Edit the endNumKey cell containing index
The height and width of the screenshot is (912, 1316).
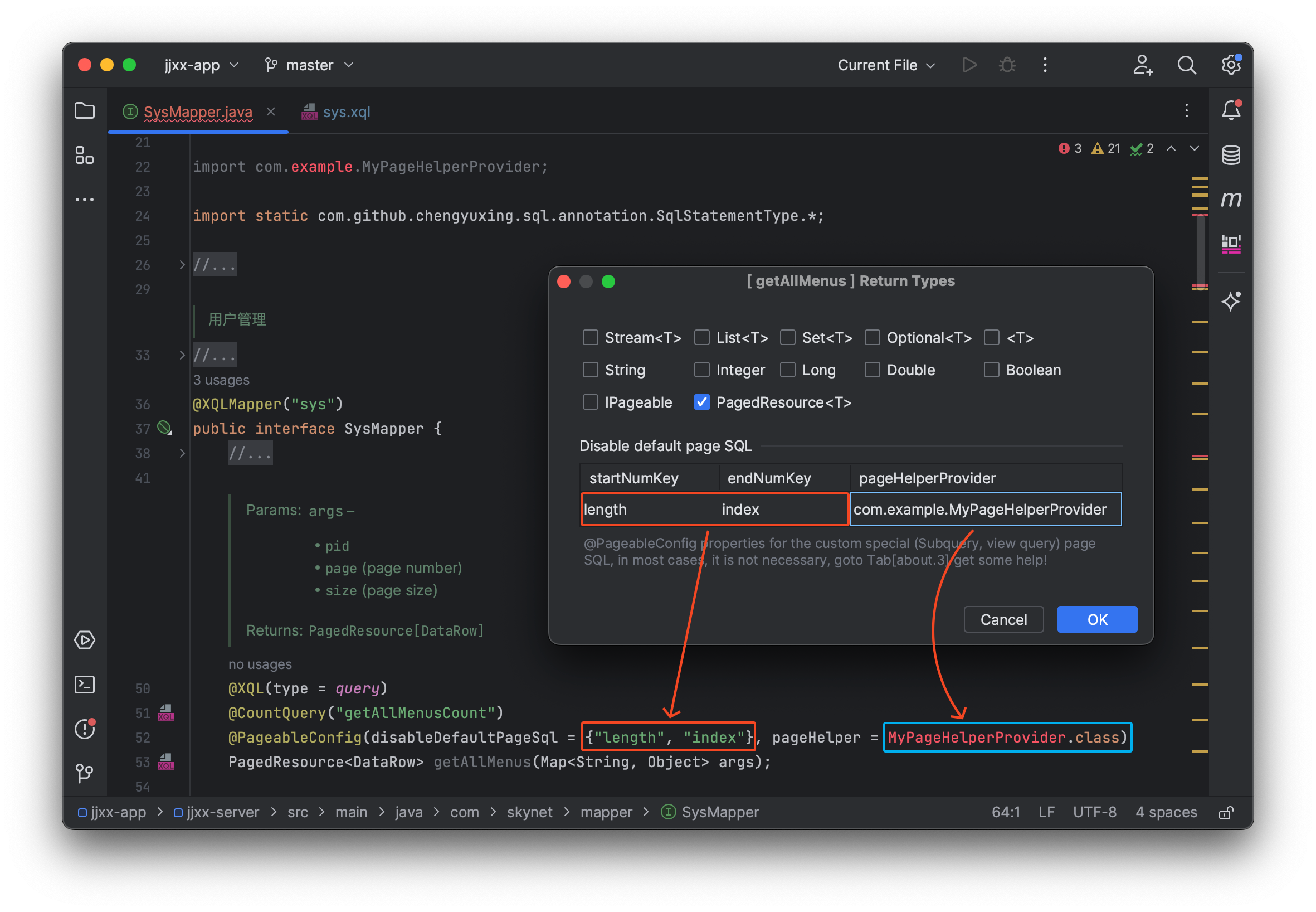[784, 509]
